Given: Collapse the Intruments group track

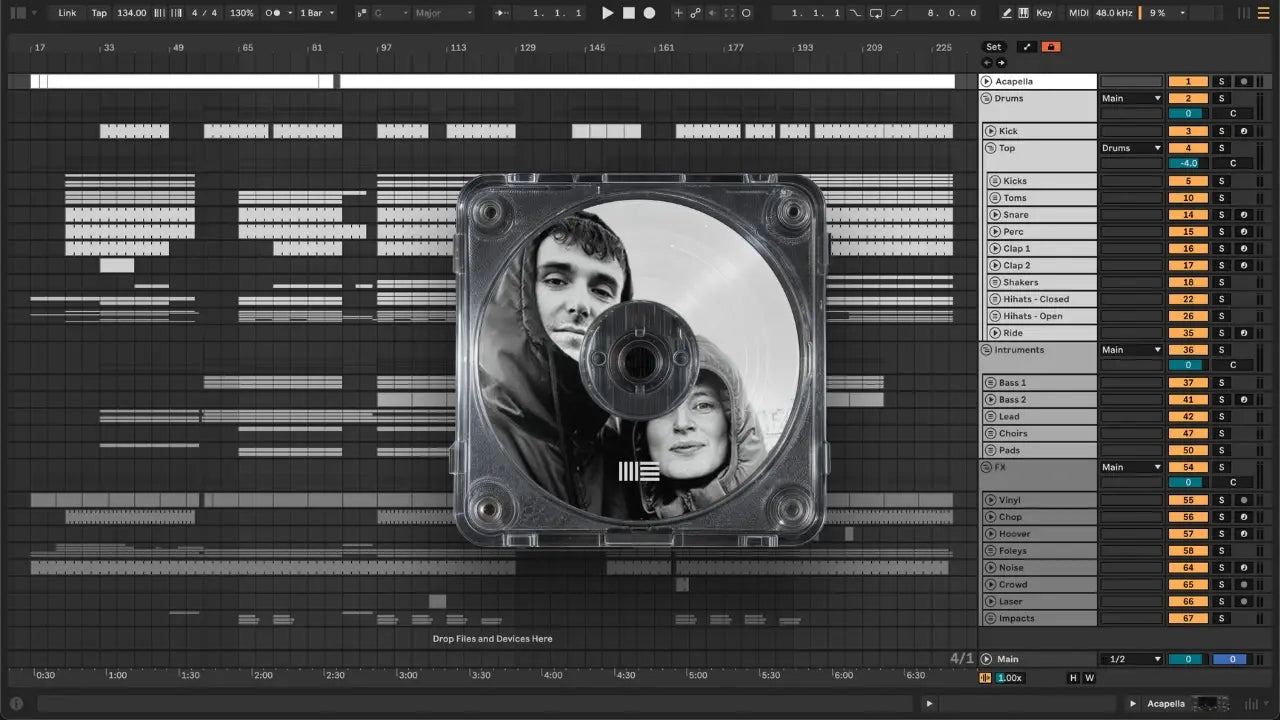Looking at the screenshot, I should pos(986,350).
